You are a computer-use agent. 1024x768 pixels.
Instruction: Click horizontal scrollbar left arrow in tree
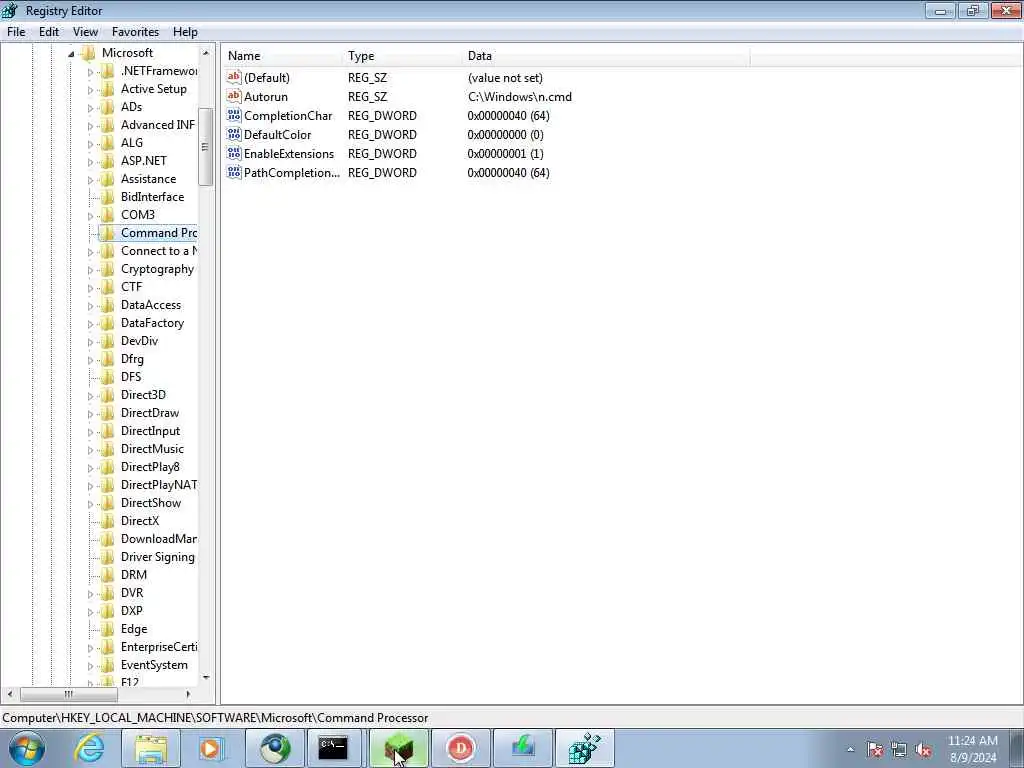9,694
